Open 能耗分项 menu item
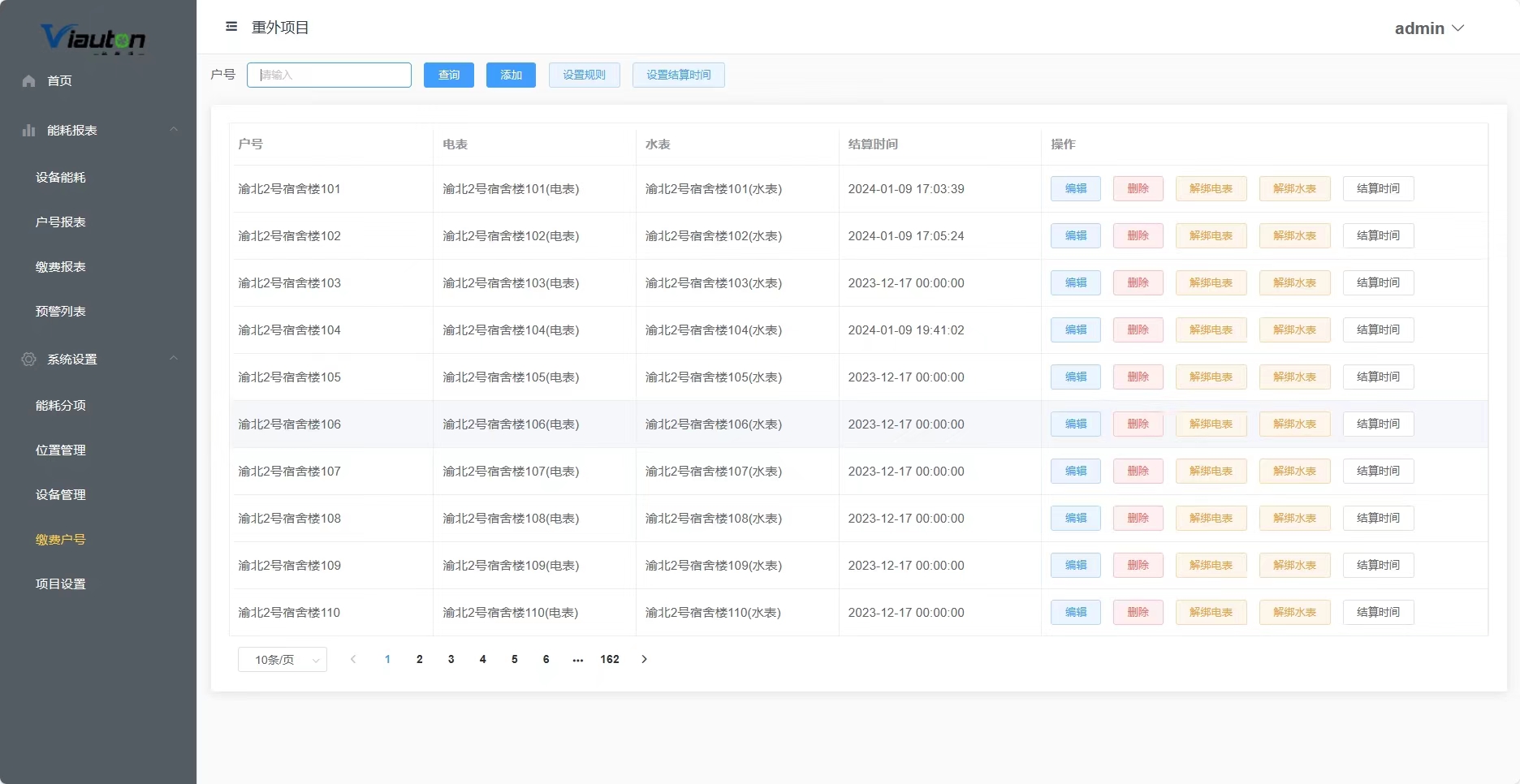The height and width of the screenshot is (784, 1520). [61, 405]
